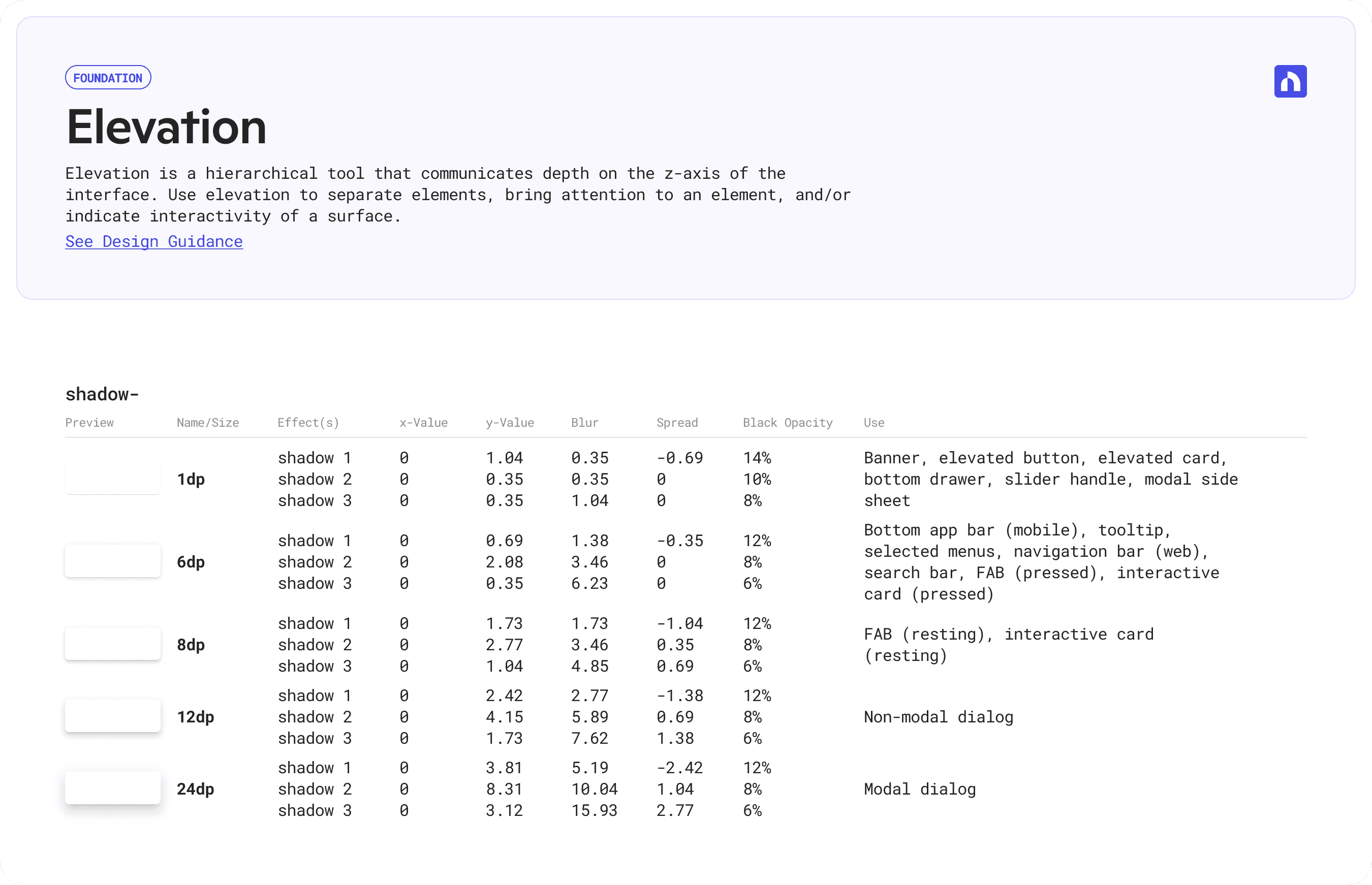Select the 12dp shadow preview card
Image resolution: width=1372 pixels, height=885 pixels.
click(113, 716)
